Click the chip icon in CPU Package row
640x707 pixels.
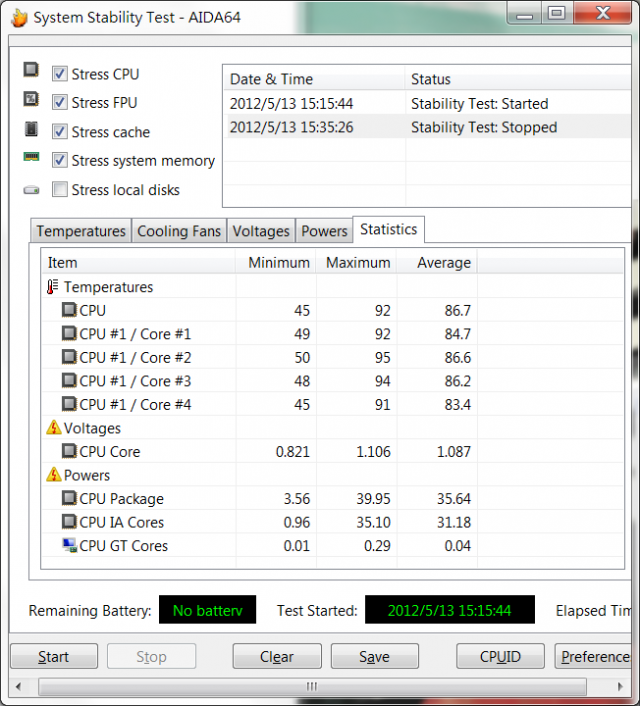69,498
